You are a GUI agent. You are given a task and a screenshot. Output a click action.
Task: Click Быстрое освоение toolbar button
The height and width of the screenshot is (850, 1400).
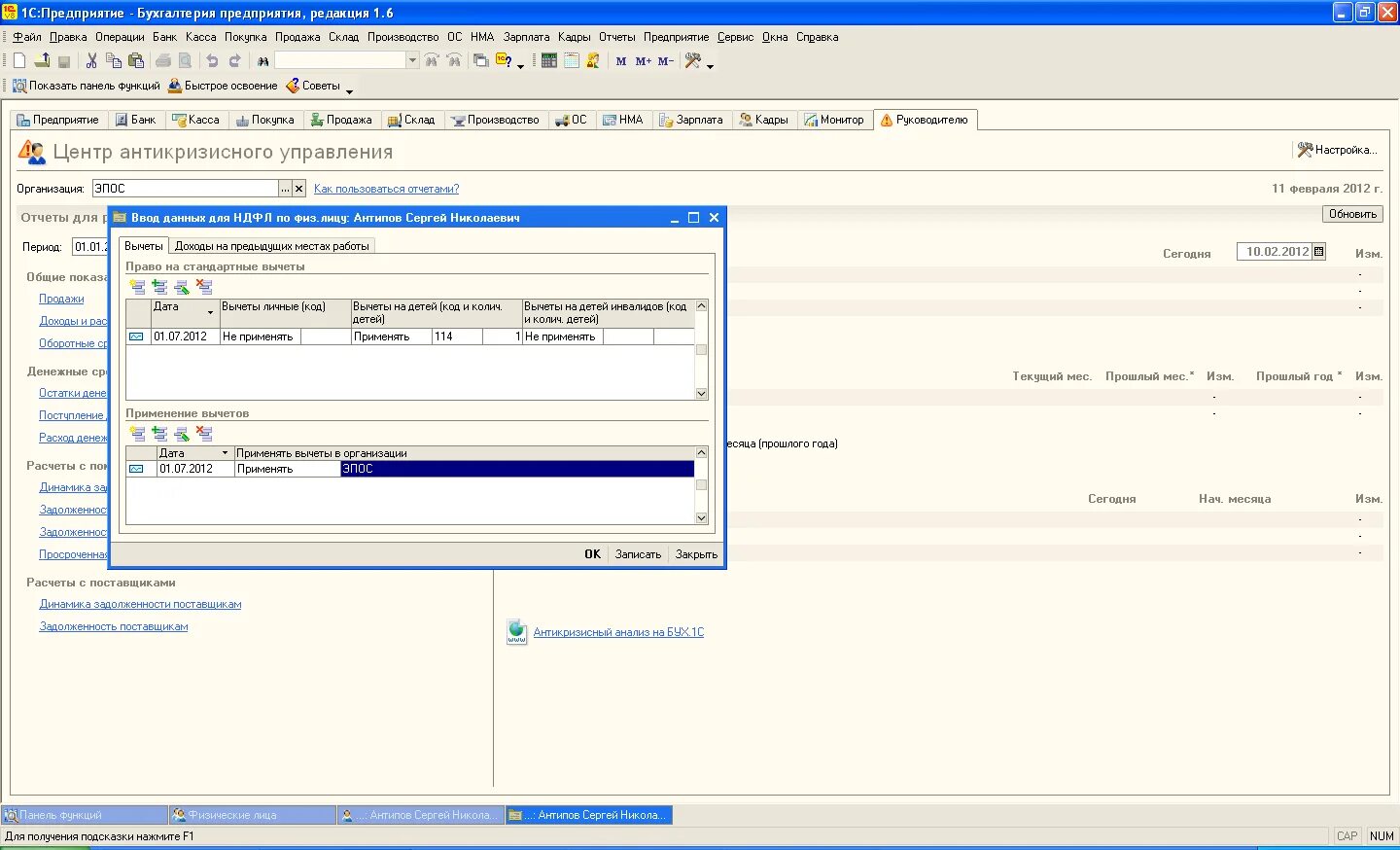[223, 86]
